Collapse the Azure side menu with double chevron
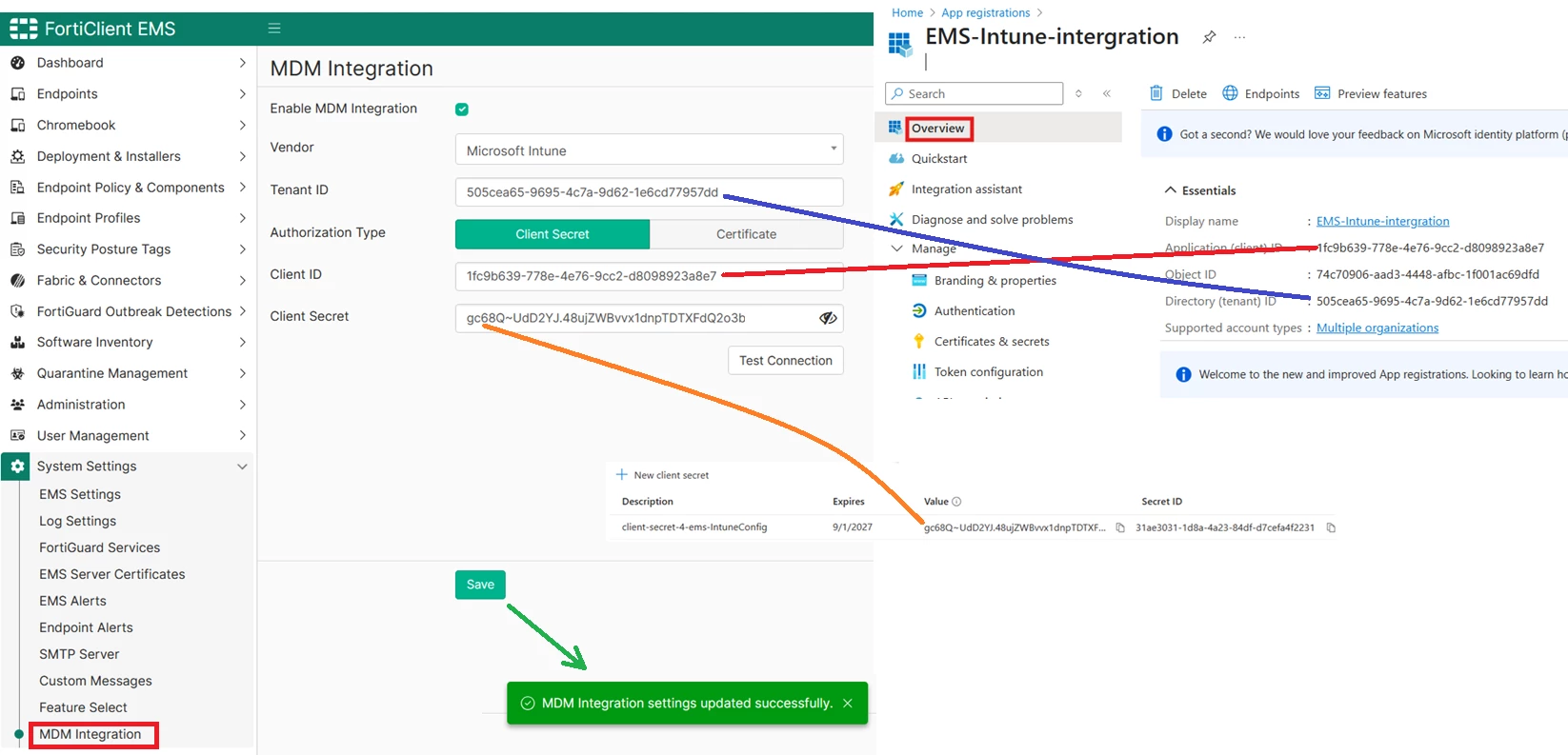The image size is (1568, 755). pos(1107,93)
